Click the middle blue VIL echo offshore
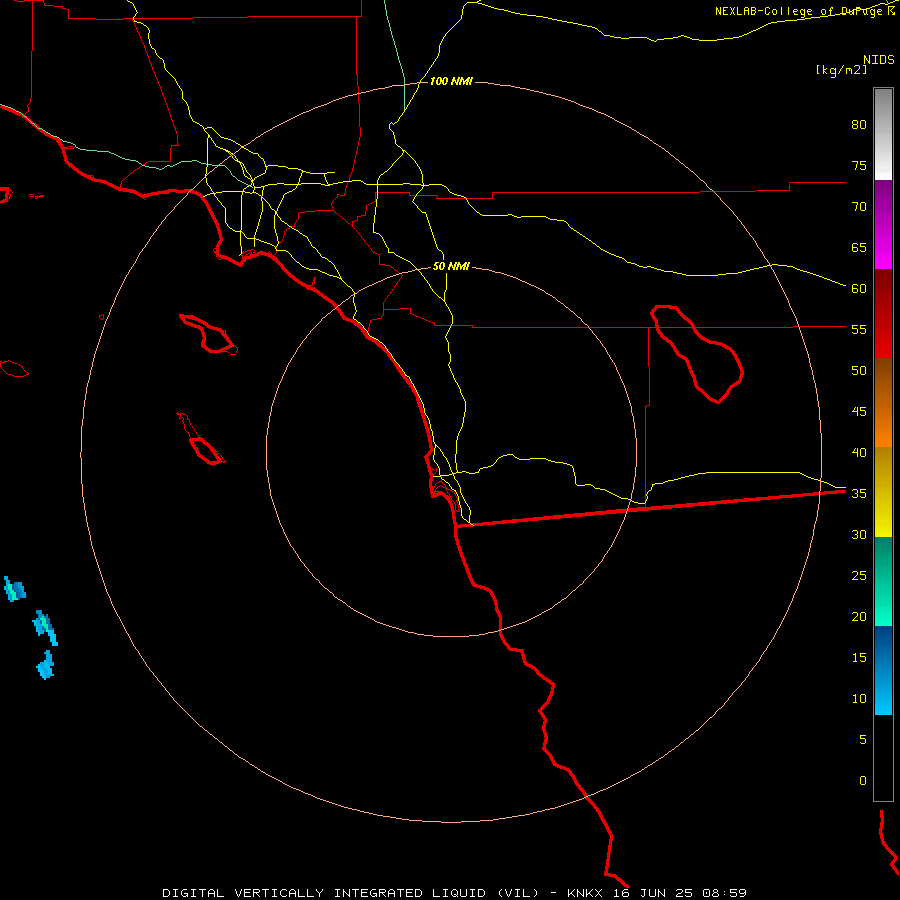 point(45,627)
